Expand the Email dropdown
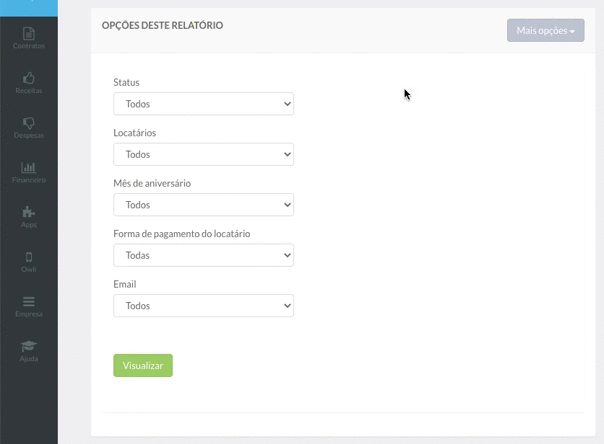The width and height of the screenshot is (604, 444). click(203, 306)
